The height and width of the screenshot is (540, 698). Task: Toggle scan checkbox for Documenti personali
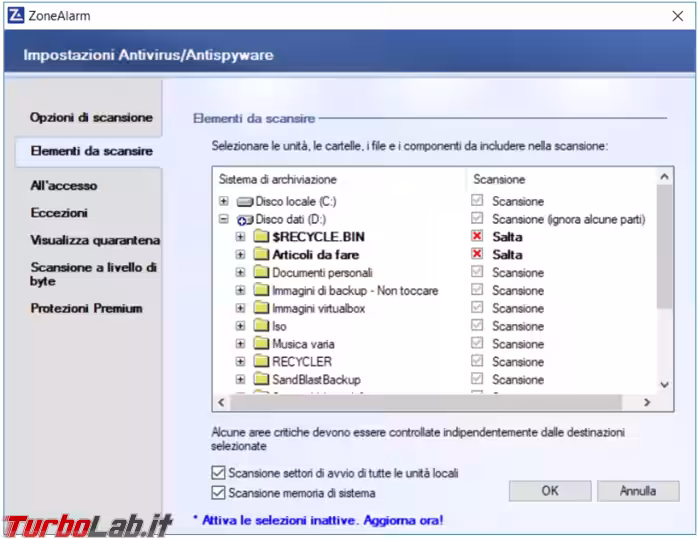click(477, 272)
